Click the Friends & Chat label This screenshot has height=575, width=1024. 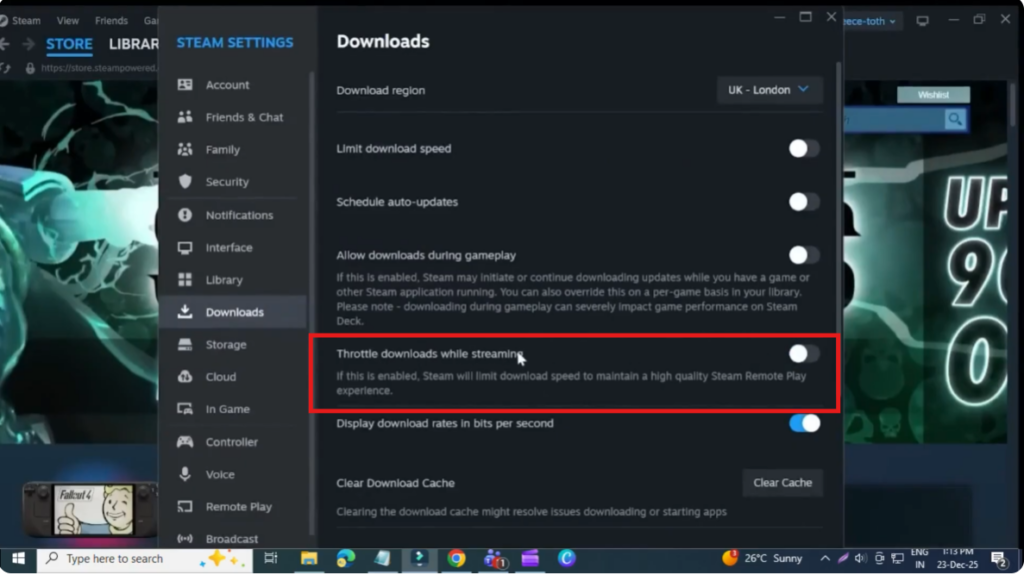(244, 118)
